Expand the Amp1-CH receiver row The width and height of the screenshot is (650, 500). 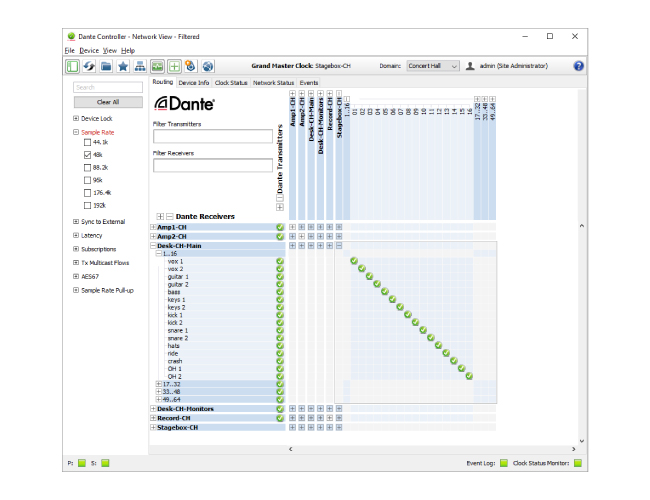153,227
